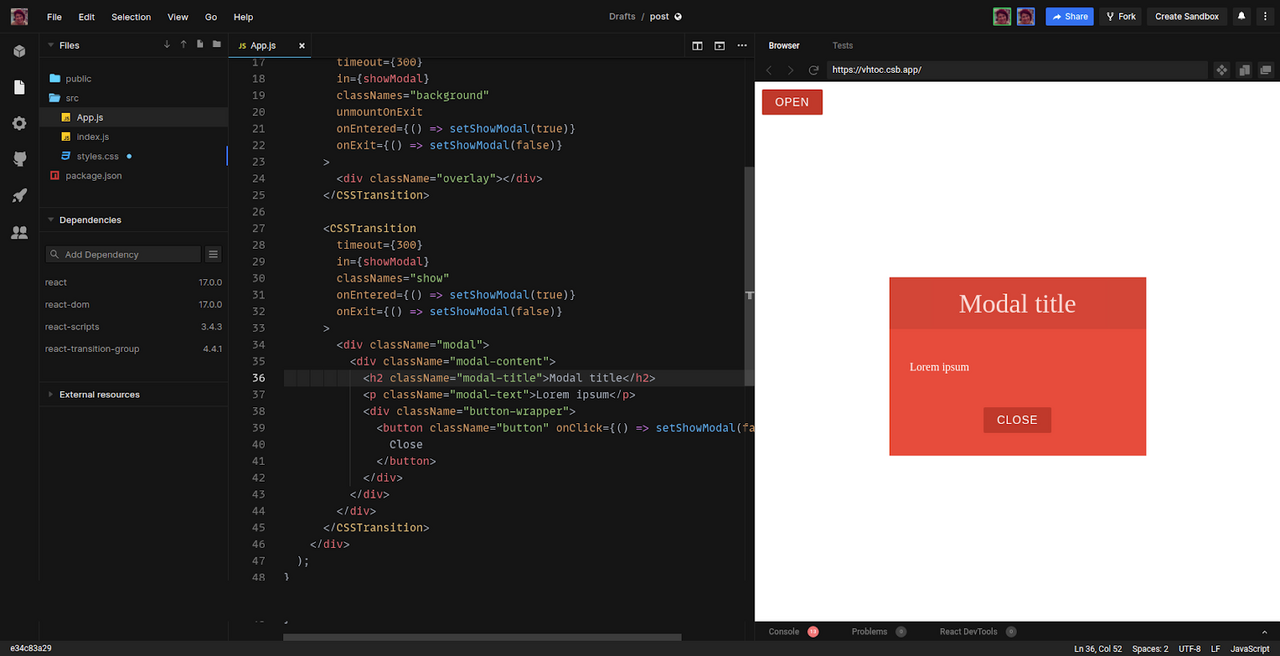
Task: Open the GitHub panel icon
Action: click(19, 158)
